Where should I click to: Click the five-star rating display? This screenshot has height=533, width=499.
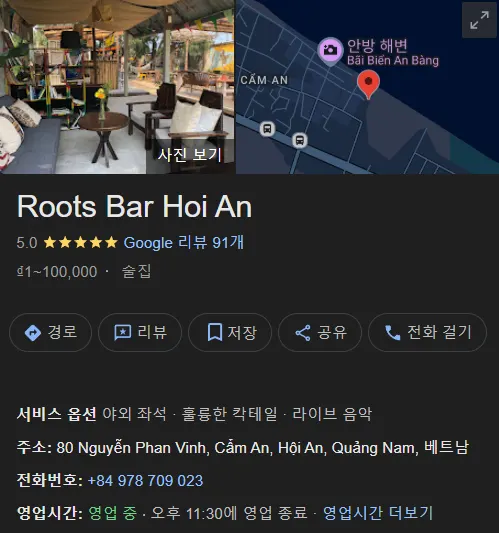pyautogui.click(x=80, y=243)
